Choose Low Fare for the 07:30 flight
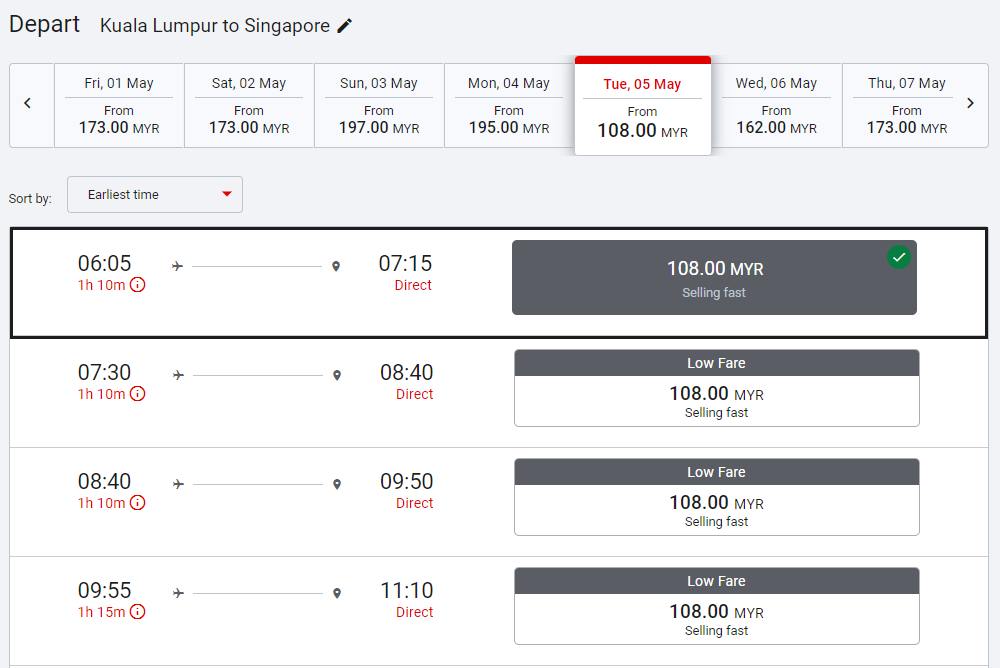This screenshot has width=1000, height=668. pos(716,388)
